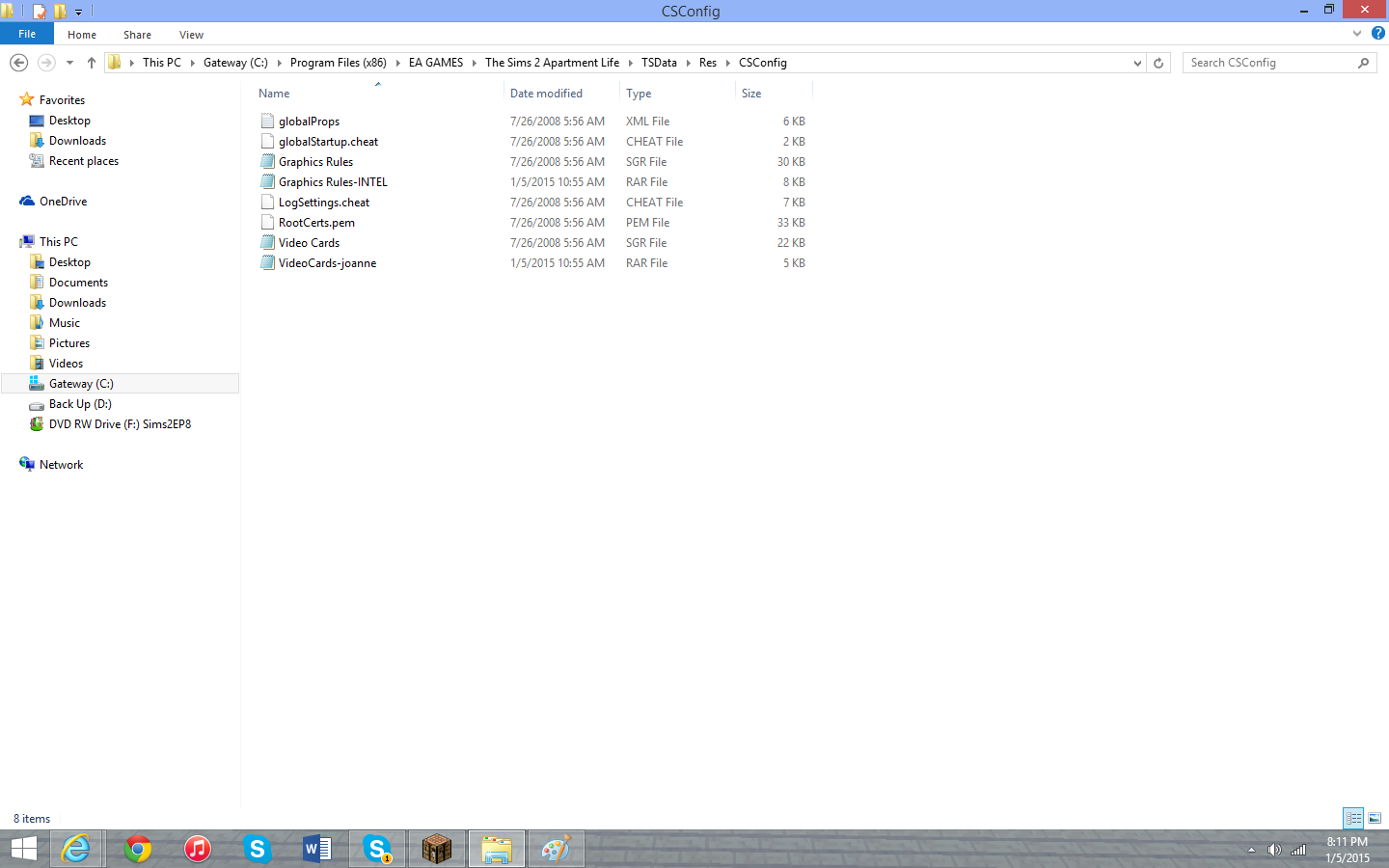
Task: Sort files by the Date modified column
Action: pos(546,94)
